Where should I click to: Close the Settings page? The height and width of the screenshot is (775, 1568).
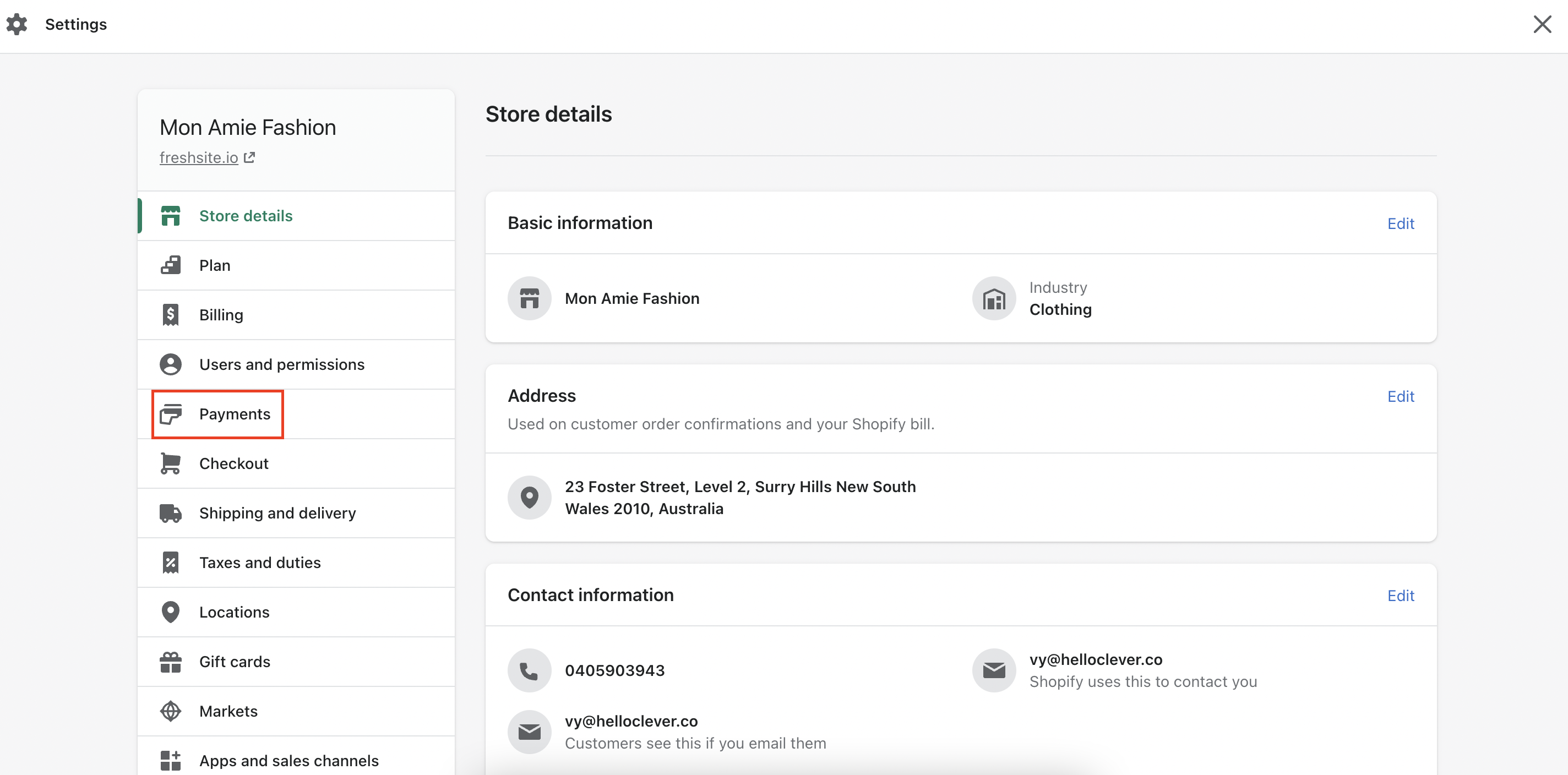(1542, 24)
